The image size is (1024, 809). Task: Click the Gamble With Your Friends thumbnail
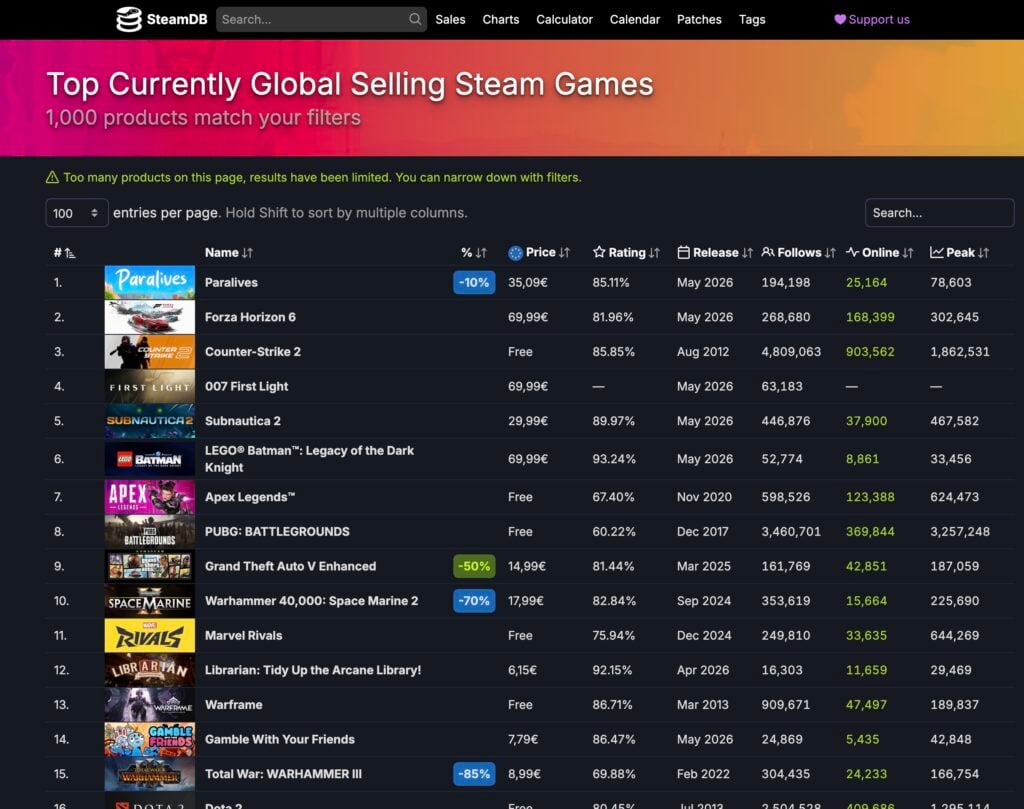tap(150, 739)
